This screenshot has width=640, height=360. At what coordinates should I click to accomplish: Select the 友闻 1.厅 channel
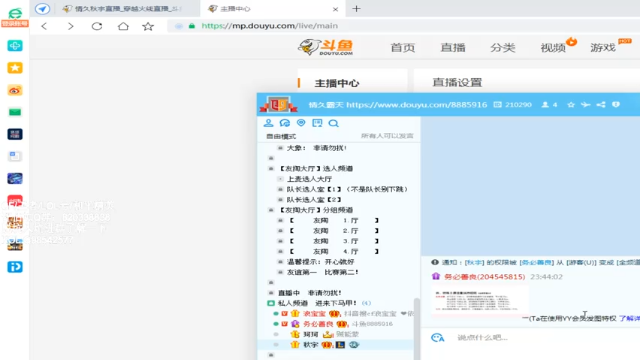(334, 220)
